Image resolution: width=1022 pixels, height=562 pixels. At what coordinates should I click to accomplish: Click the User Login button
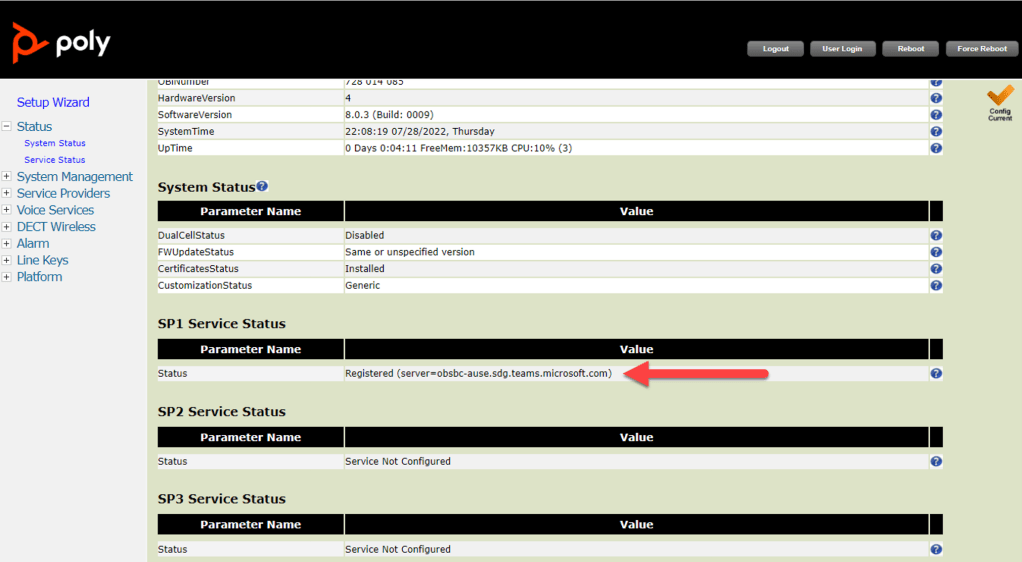(x=843, y=48)
